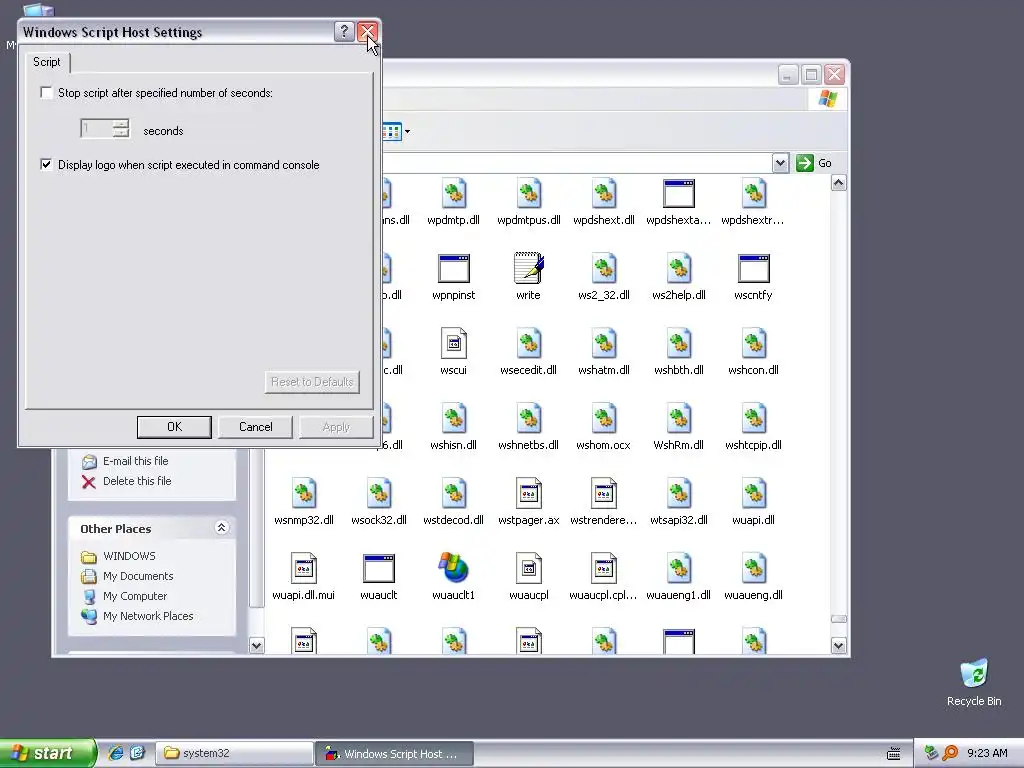Select the wuapi.dll icon
Viewport: 1024px width, 768px height.
click(754, 494)
